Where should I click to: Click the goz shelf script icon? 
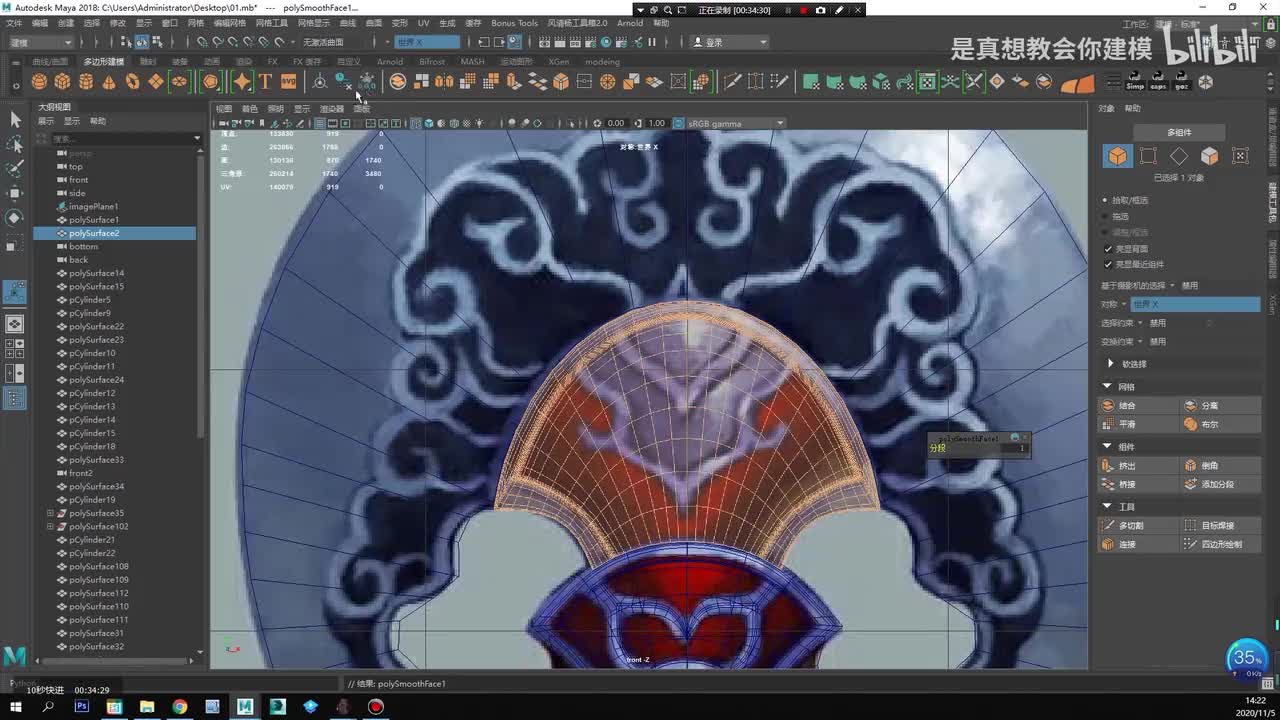click(x=1181, y=81)
